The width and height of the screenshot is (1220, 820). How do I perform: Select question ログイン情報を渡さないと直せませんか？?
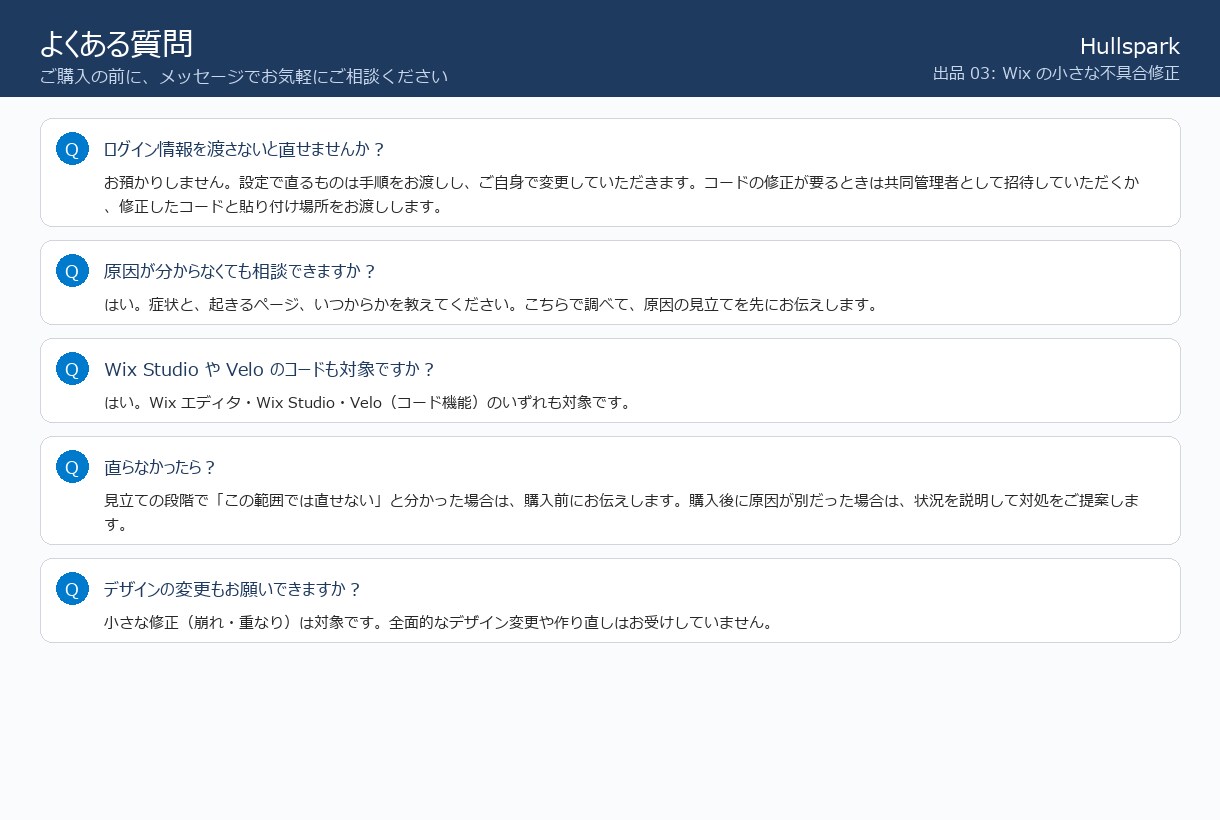245,149
